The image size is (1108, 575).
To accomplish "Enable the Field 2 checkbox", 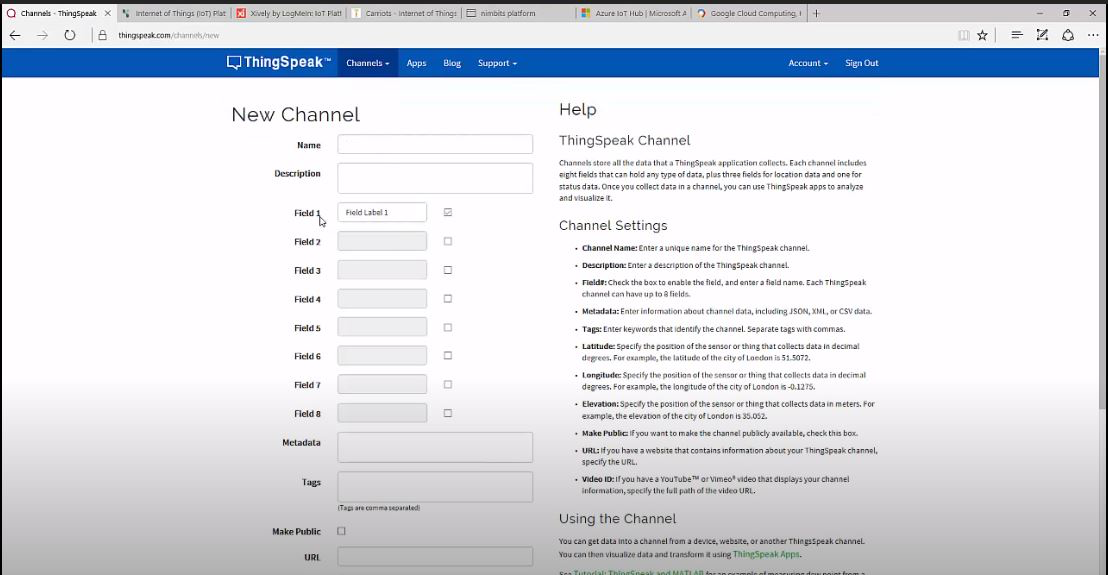I will [448, 241].
